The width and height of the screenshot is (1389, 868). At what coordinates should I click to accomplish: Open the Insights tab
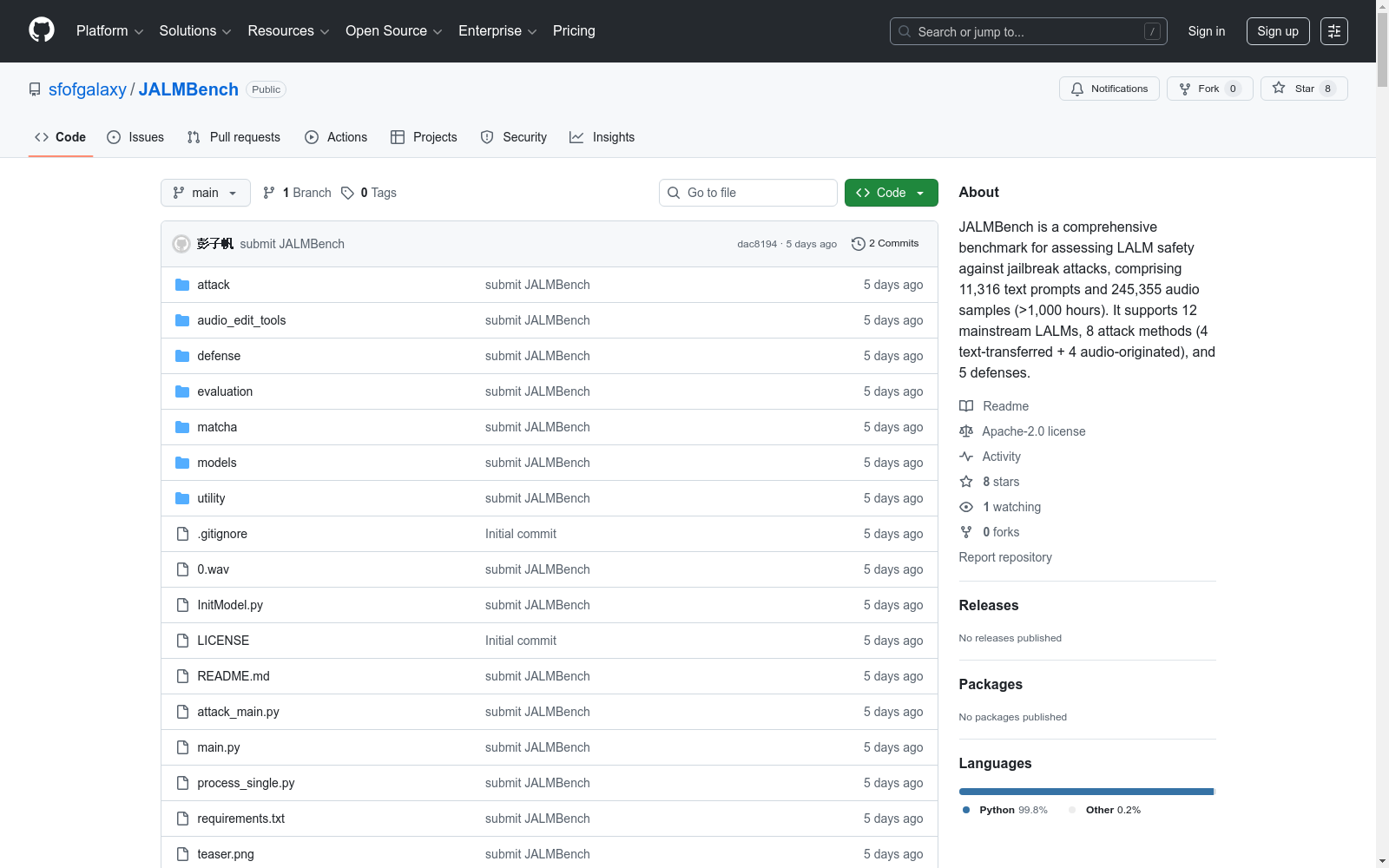(x=602, y=137)
